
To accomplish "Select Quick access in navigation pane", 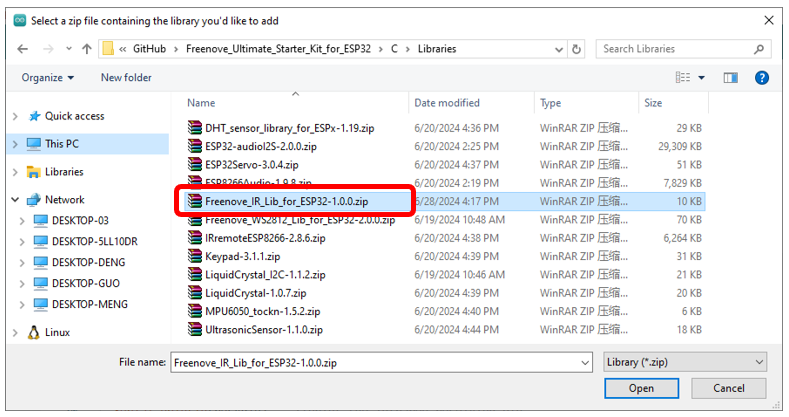I will pyautogui.click(x=74, y=116).
